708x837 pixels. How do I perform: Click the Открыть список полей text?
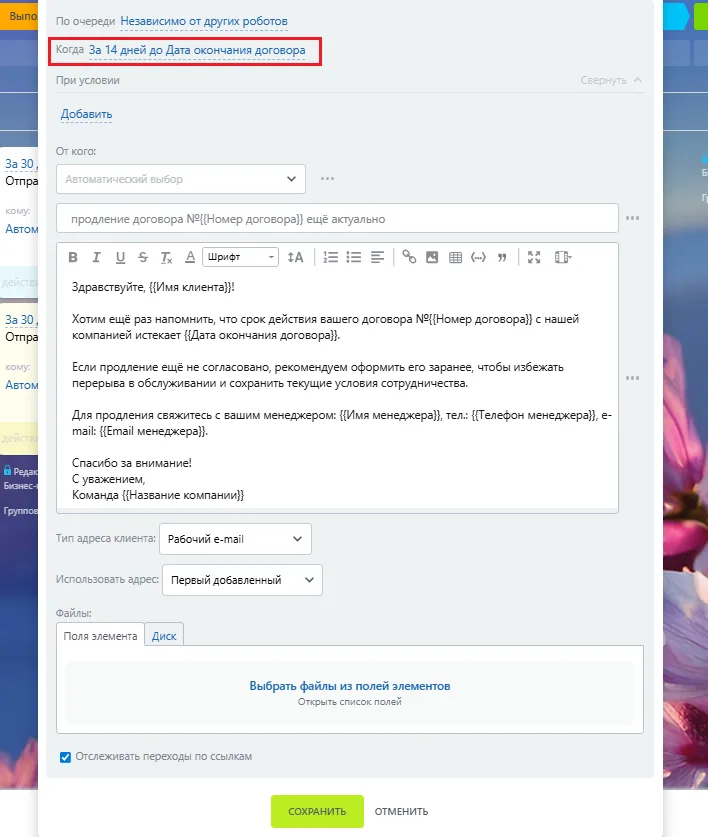click(350, 702)
